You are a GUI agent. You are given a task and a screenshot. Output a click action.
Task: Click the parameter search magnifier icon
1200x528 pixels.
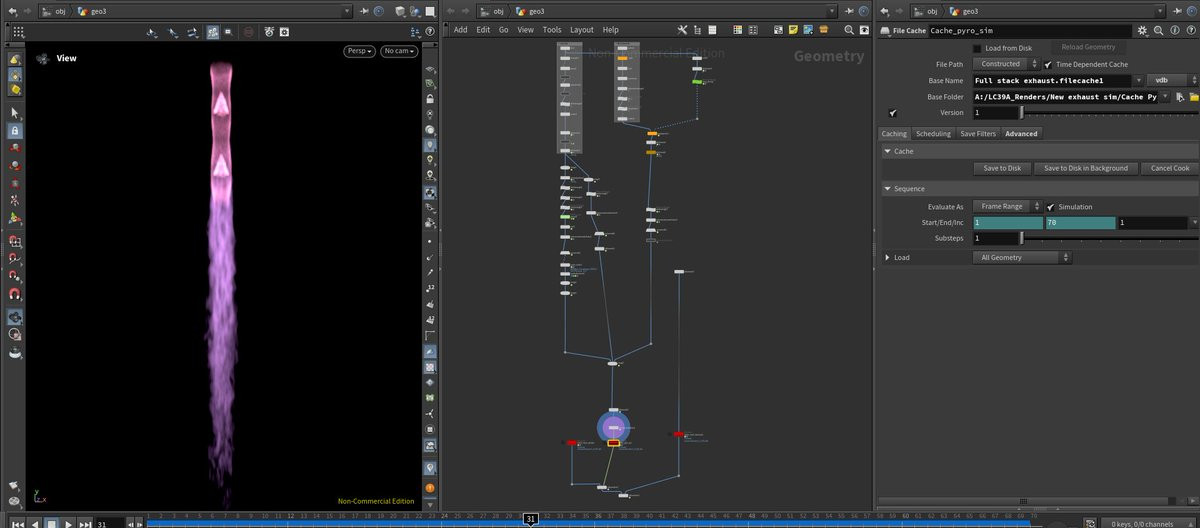pyautogui.click(x=1158, y=31)
